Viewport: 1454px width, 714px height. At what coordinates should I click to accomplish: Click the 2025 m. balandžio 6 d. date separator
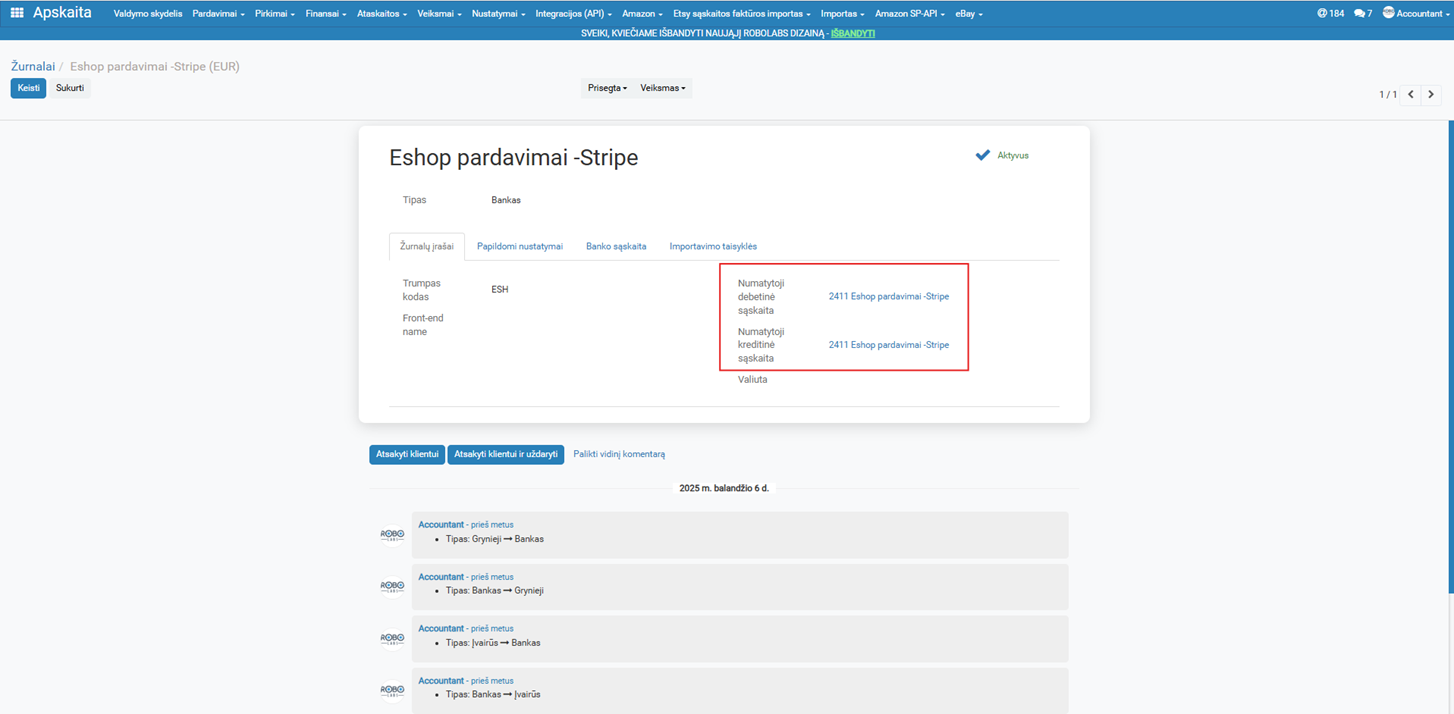click(x=724, y=488)
